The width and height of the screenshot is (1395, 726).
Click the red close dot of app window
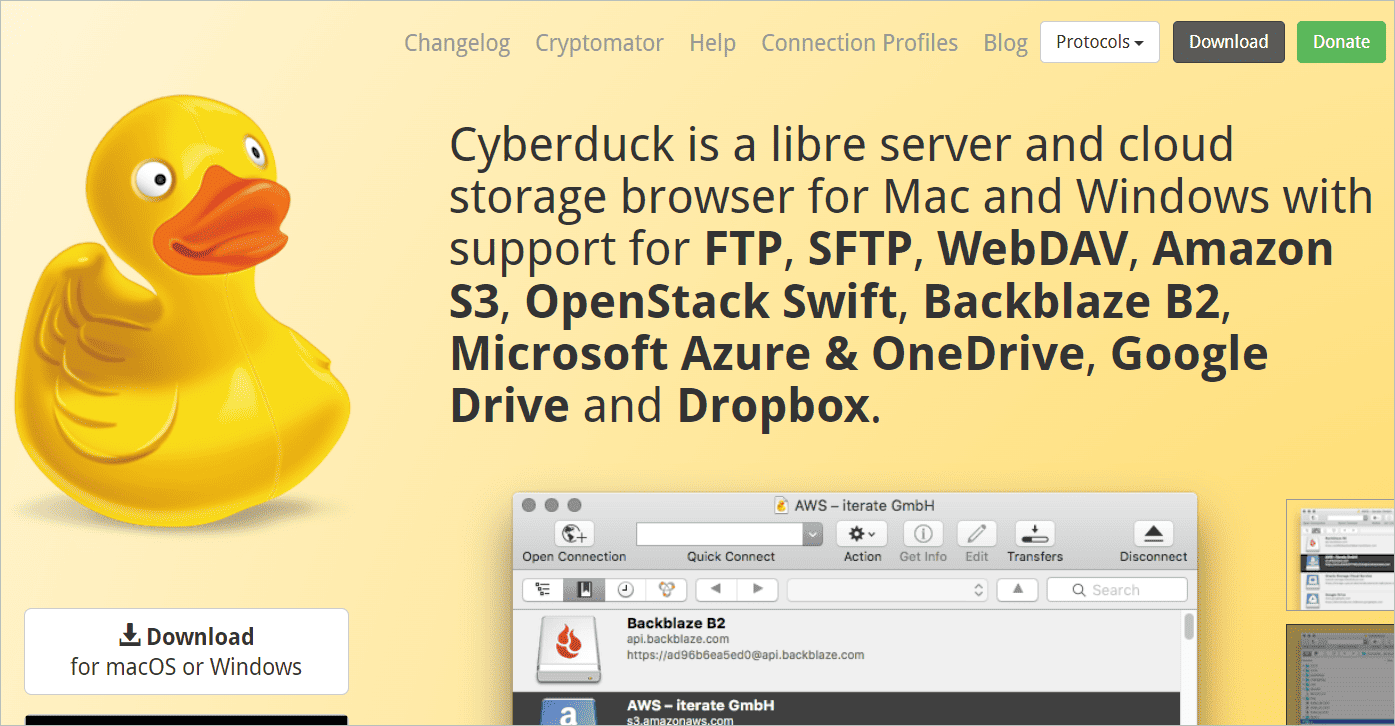(x=529, y=505)
